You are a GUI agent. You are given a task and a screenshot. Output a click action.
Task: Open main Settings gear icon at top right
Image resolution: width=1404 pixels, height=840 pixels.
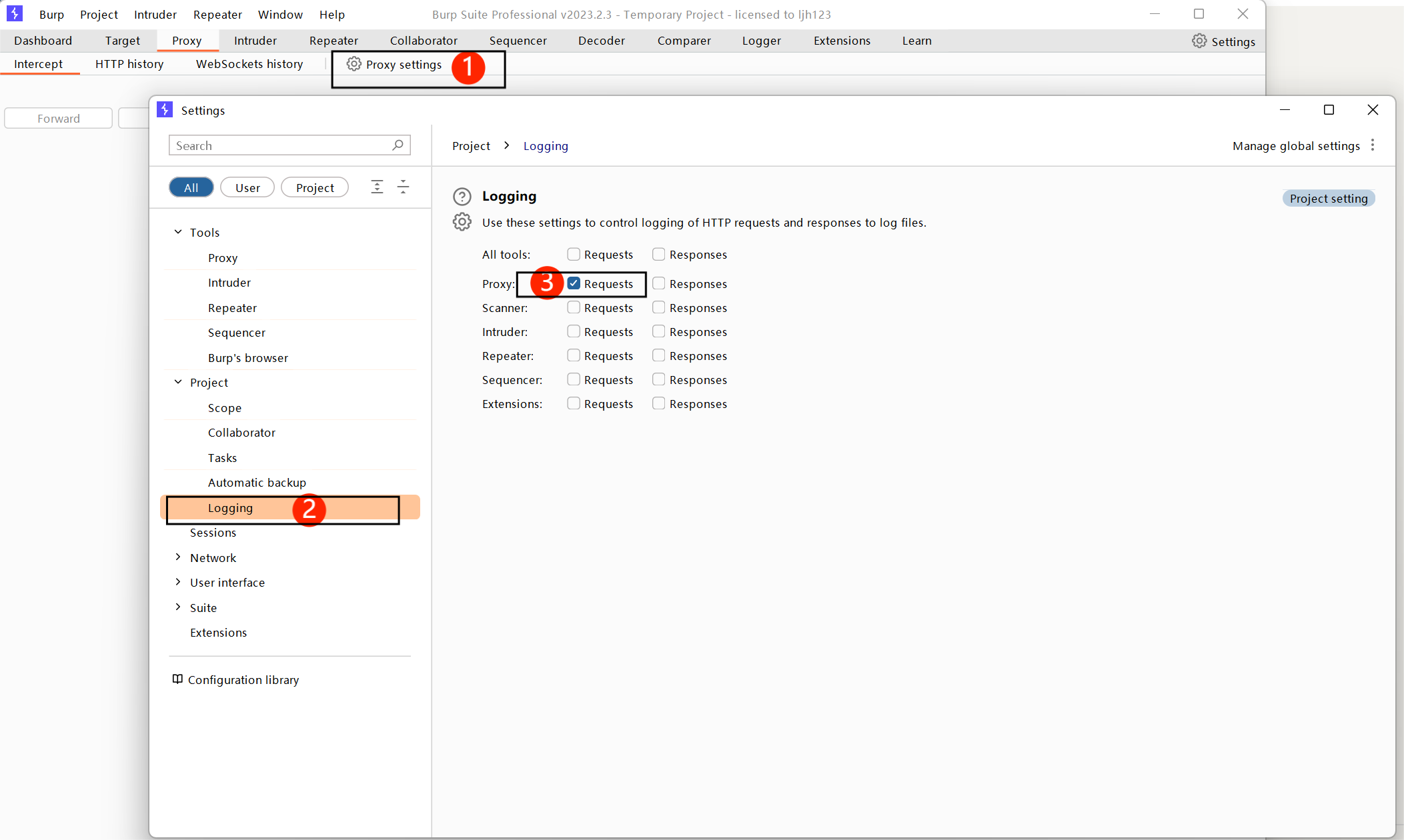coord(1199,41)
